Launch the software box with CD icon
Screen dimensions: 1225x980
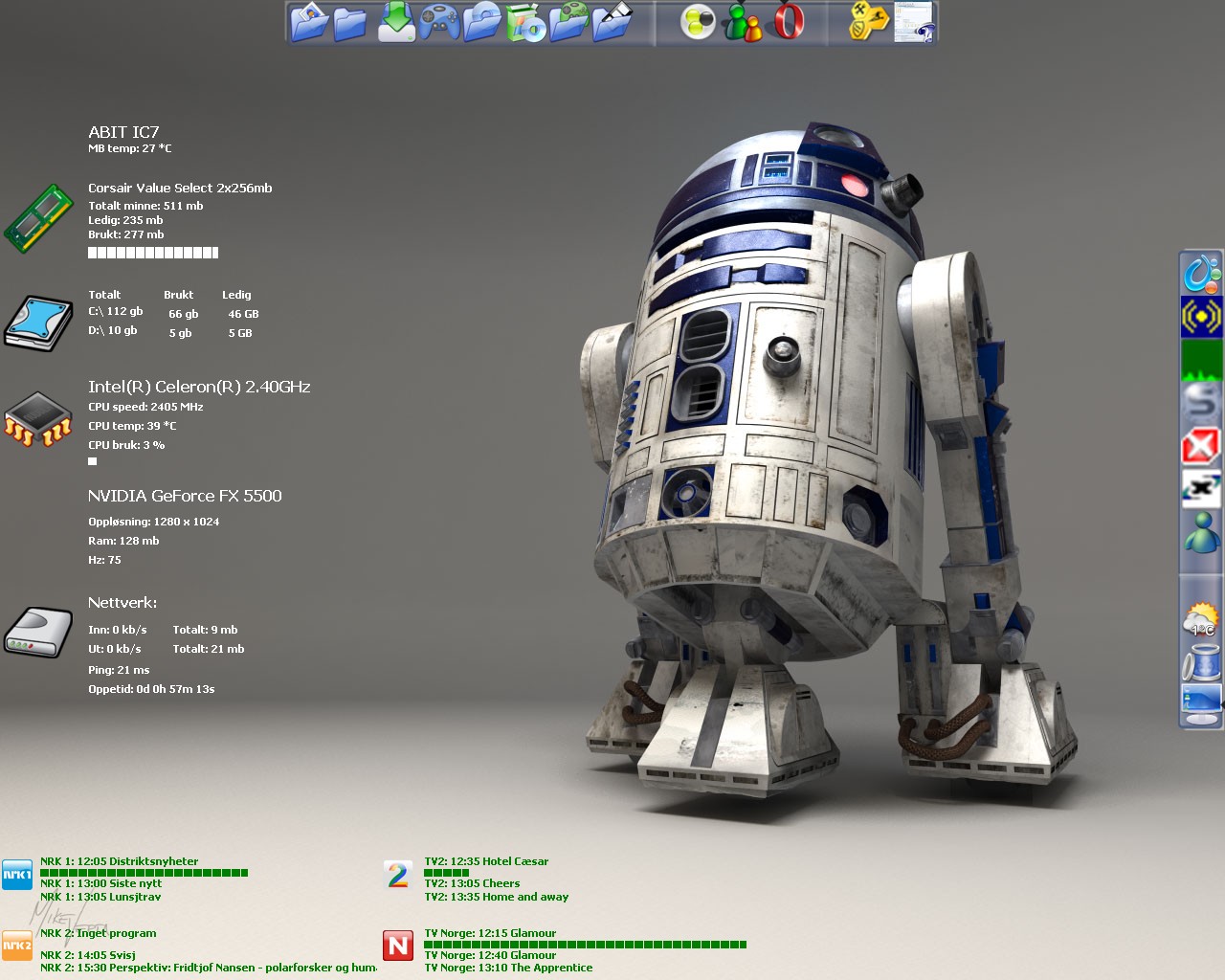click(x=525, y=23)
